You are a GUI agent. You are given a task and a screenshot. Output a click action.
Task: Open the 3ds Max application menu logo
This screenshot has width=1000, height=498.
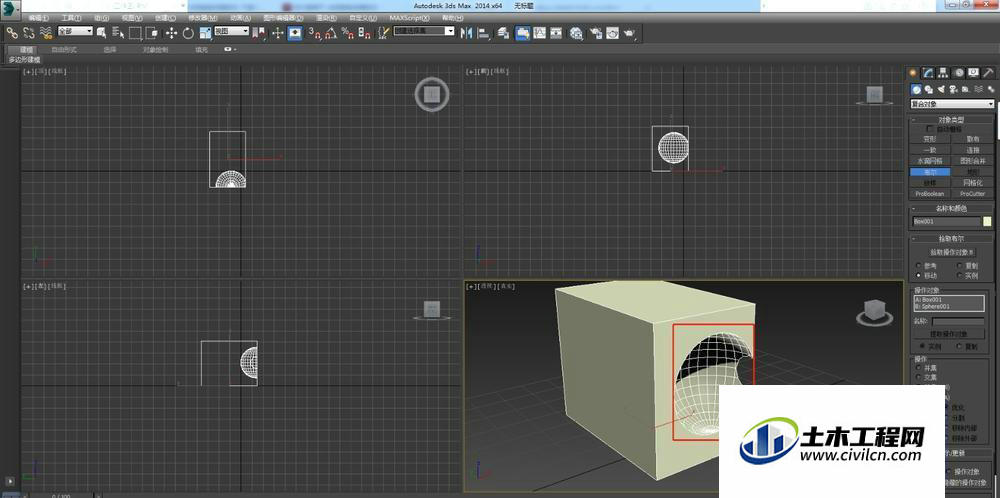(10, 11)
